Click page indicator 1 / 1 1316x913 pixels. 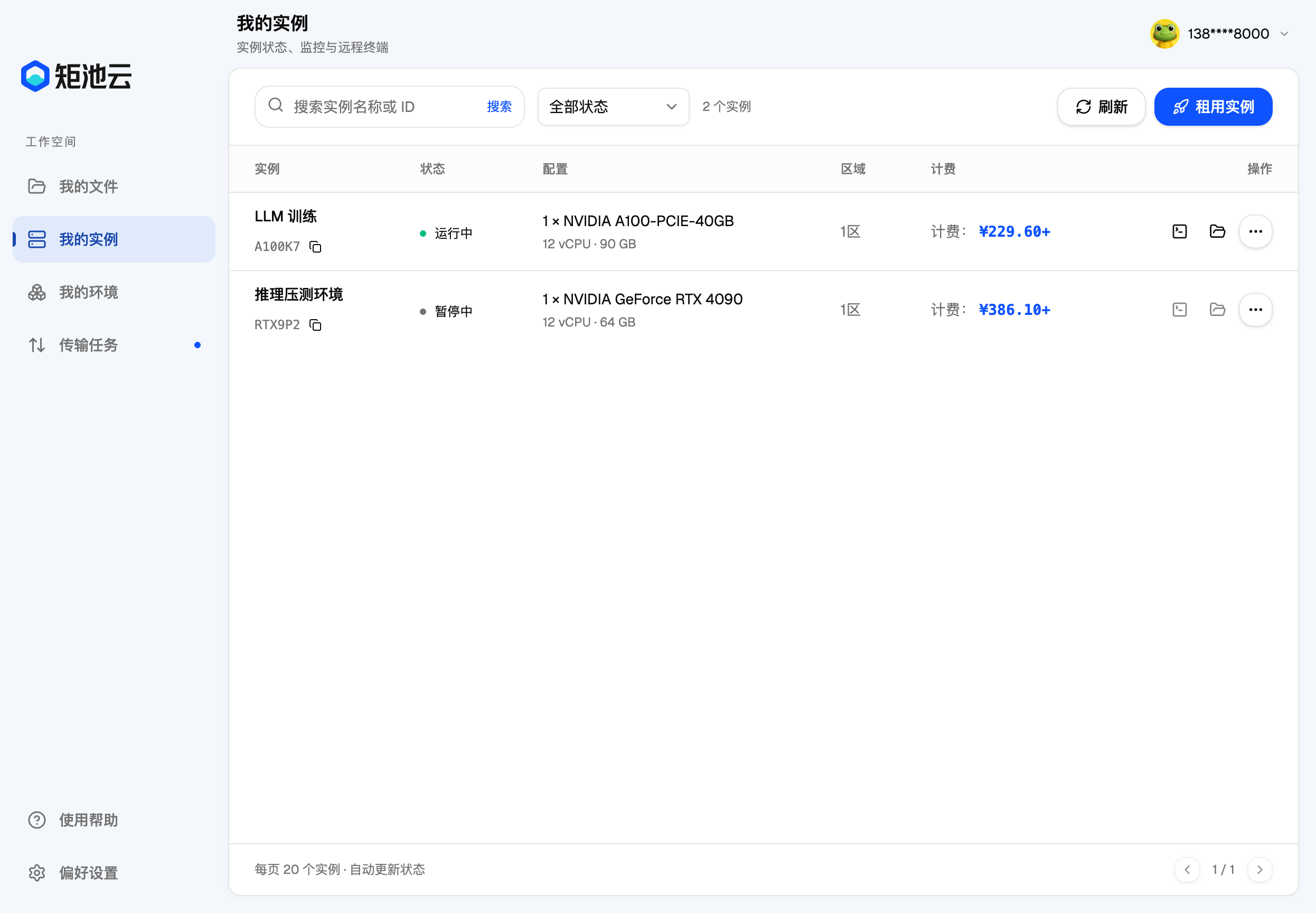[1223, 870]
